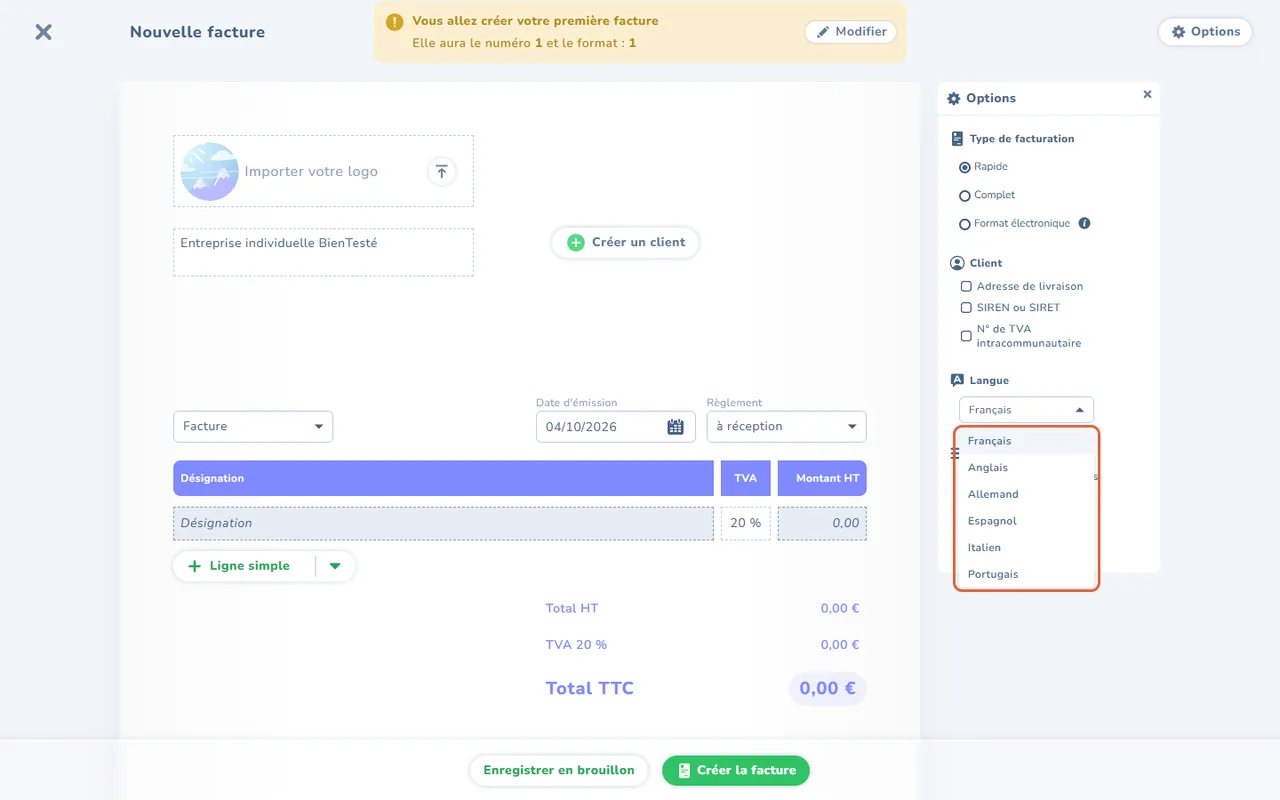
Task: Click the Entreprise individuelle BienTesté company field
Action: coord(323,252)
